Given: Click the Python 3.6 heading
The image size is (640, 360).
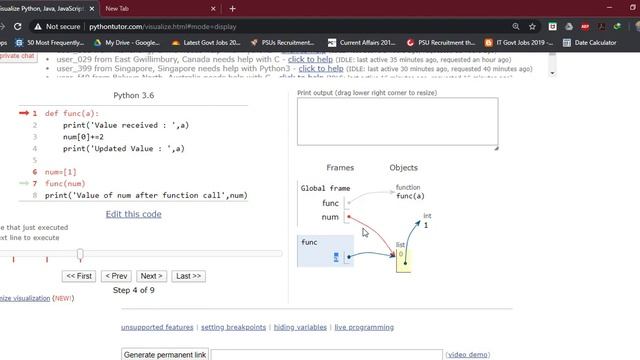Looking at the screenshot, I should pyautogui.click(x=133, y=95).
